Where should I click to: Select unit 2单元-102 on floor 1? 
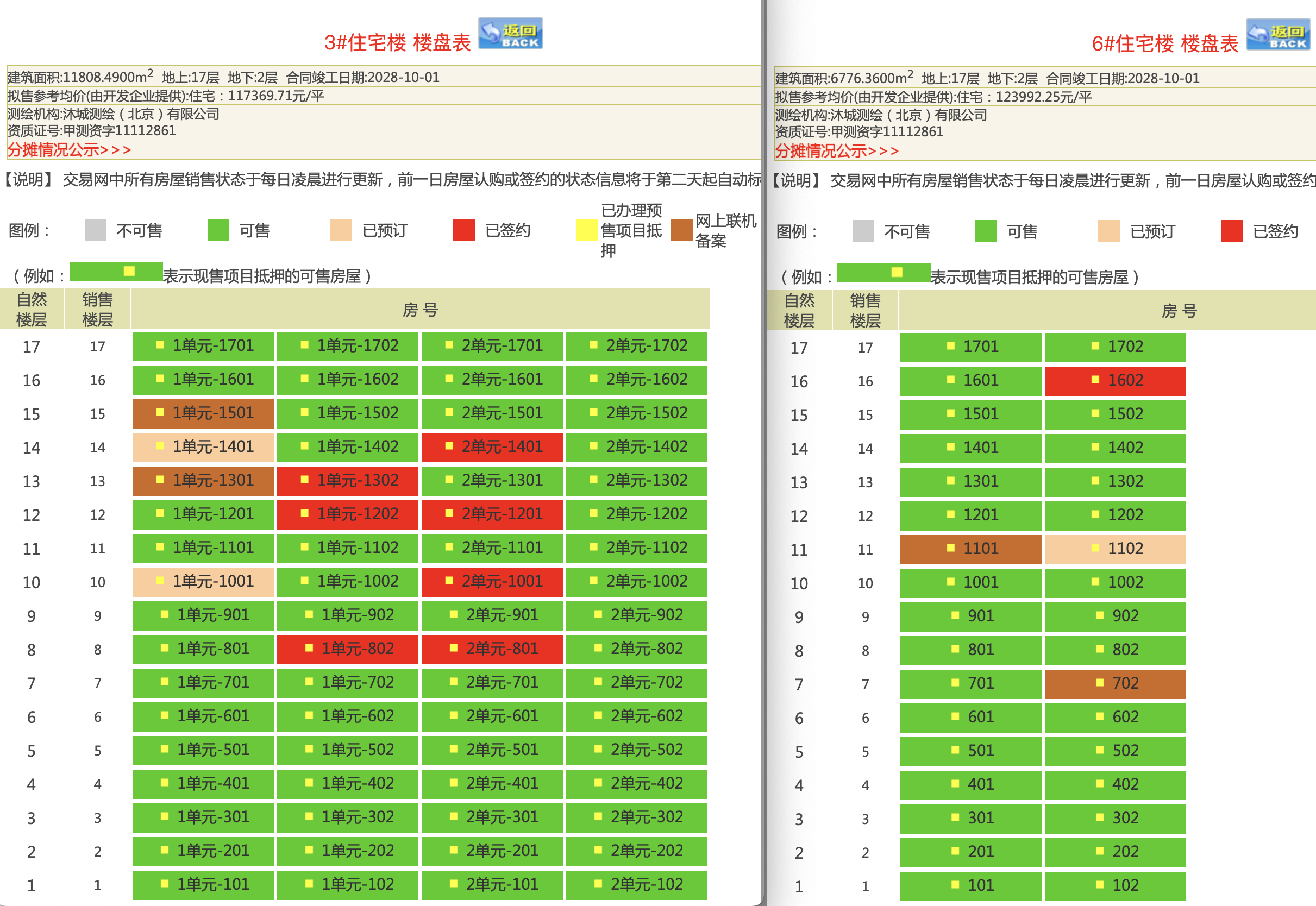coord(636,884)
